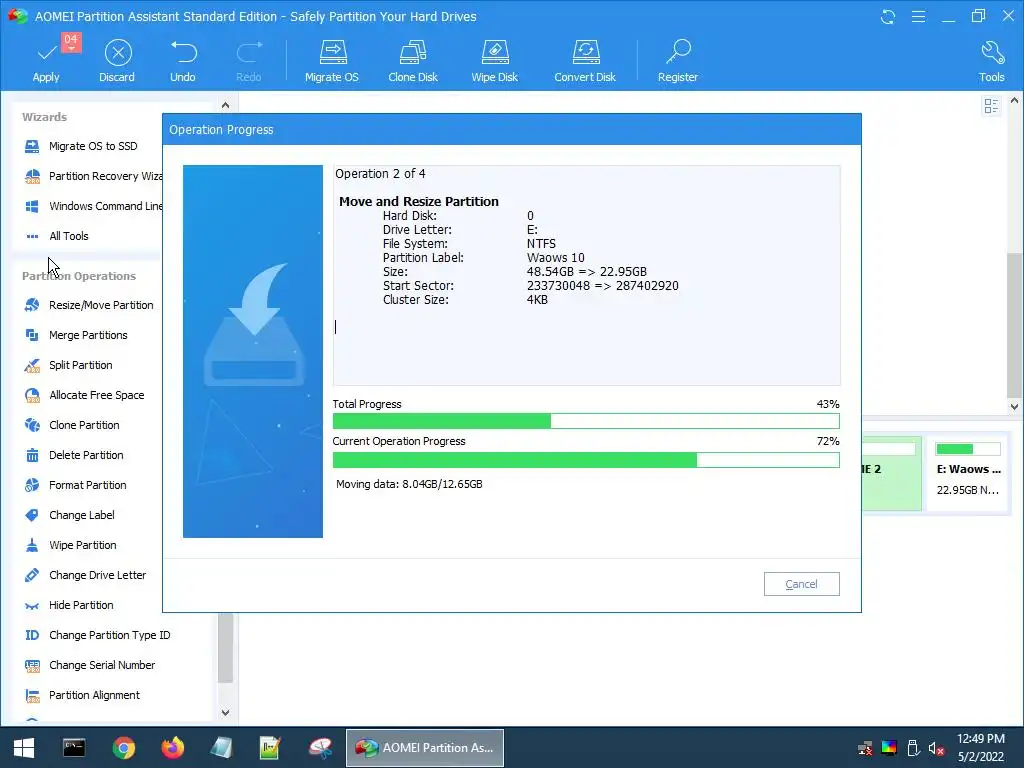The height and width of the screenshot is (768, 1024).
Task: Open the Clone Disk tool
Action: [x=413, y=61]
